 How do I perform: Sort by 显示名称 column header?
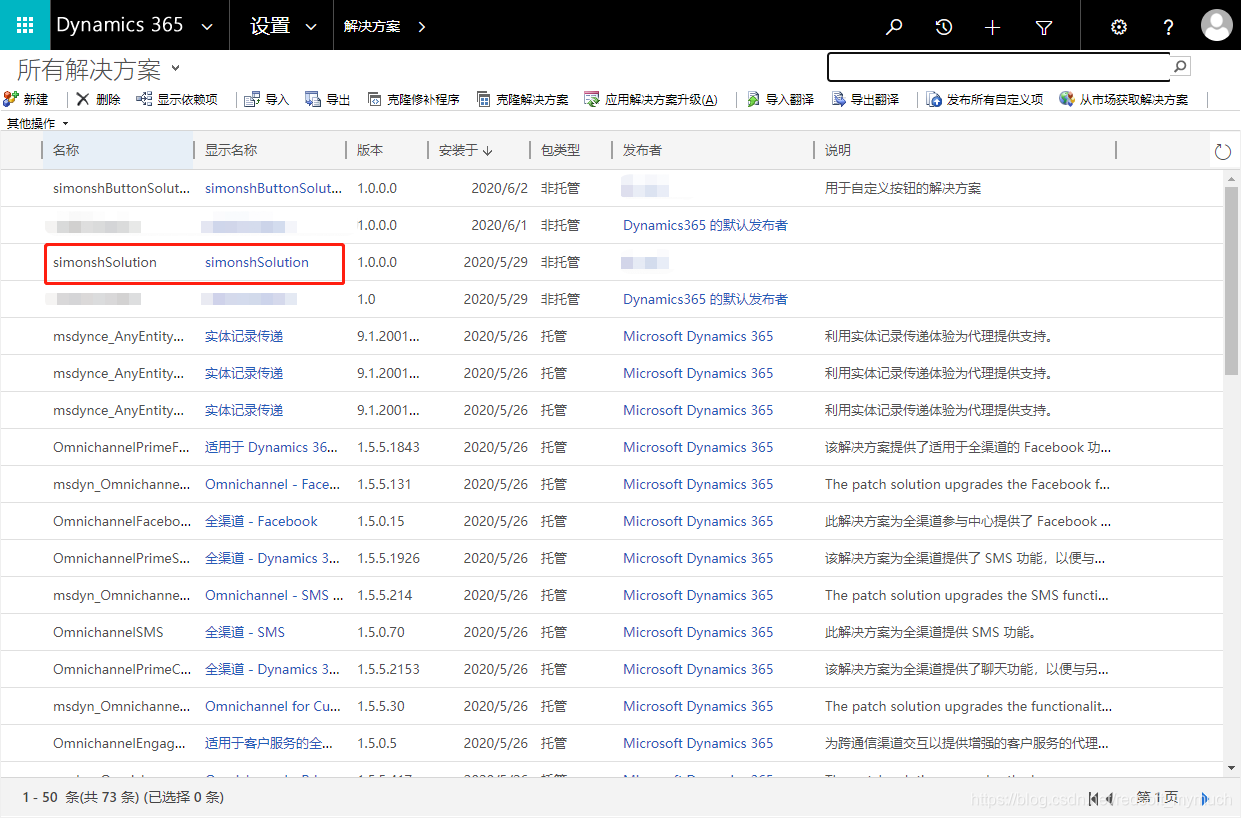(231, 150)
